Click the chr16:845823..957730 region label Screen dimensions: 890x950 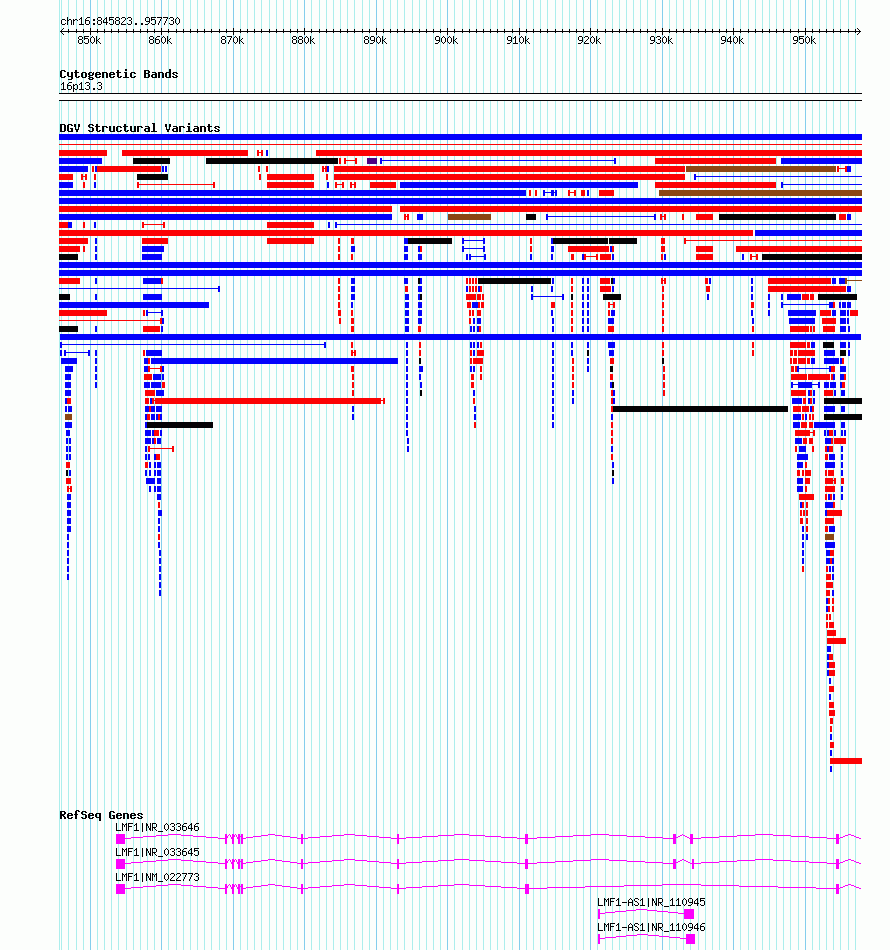coord(120,21)
